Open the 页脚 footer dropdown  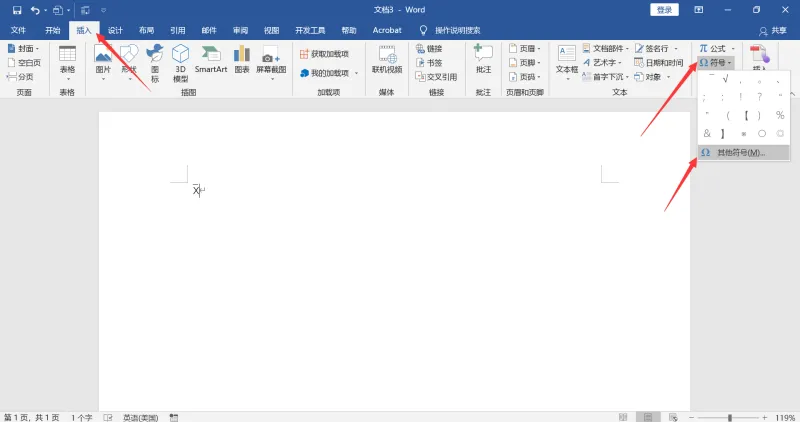524,63
